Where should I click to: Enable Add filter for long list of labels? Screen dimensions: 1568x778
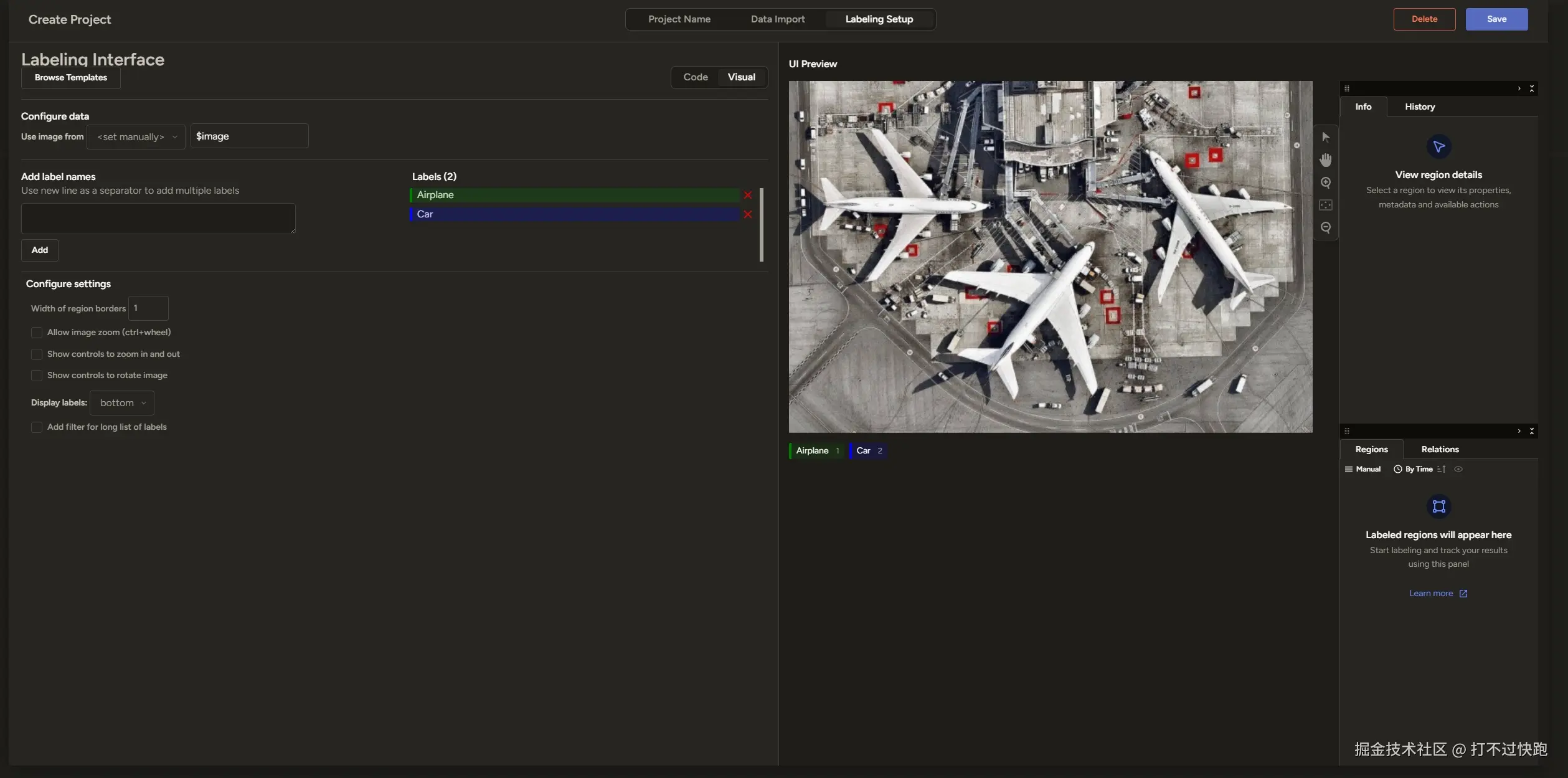(x=37, y=427)
